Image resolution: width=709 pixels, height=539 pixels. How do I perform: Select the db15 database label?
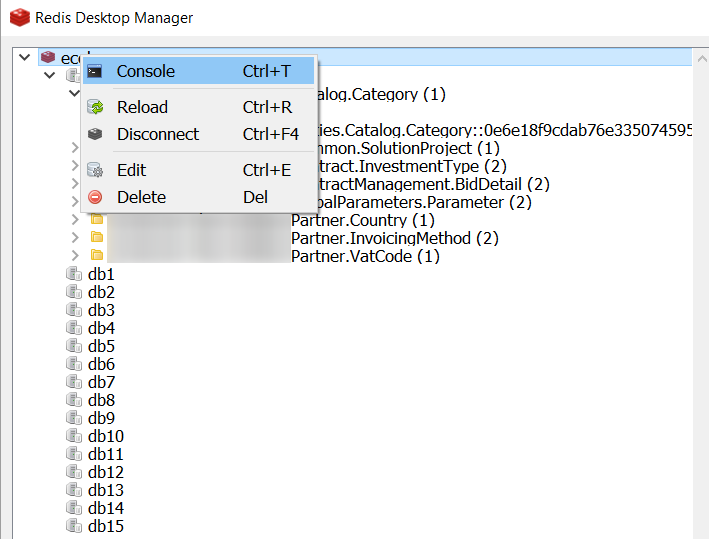(106, 526)
